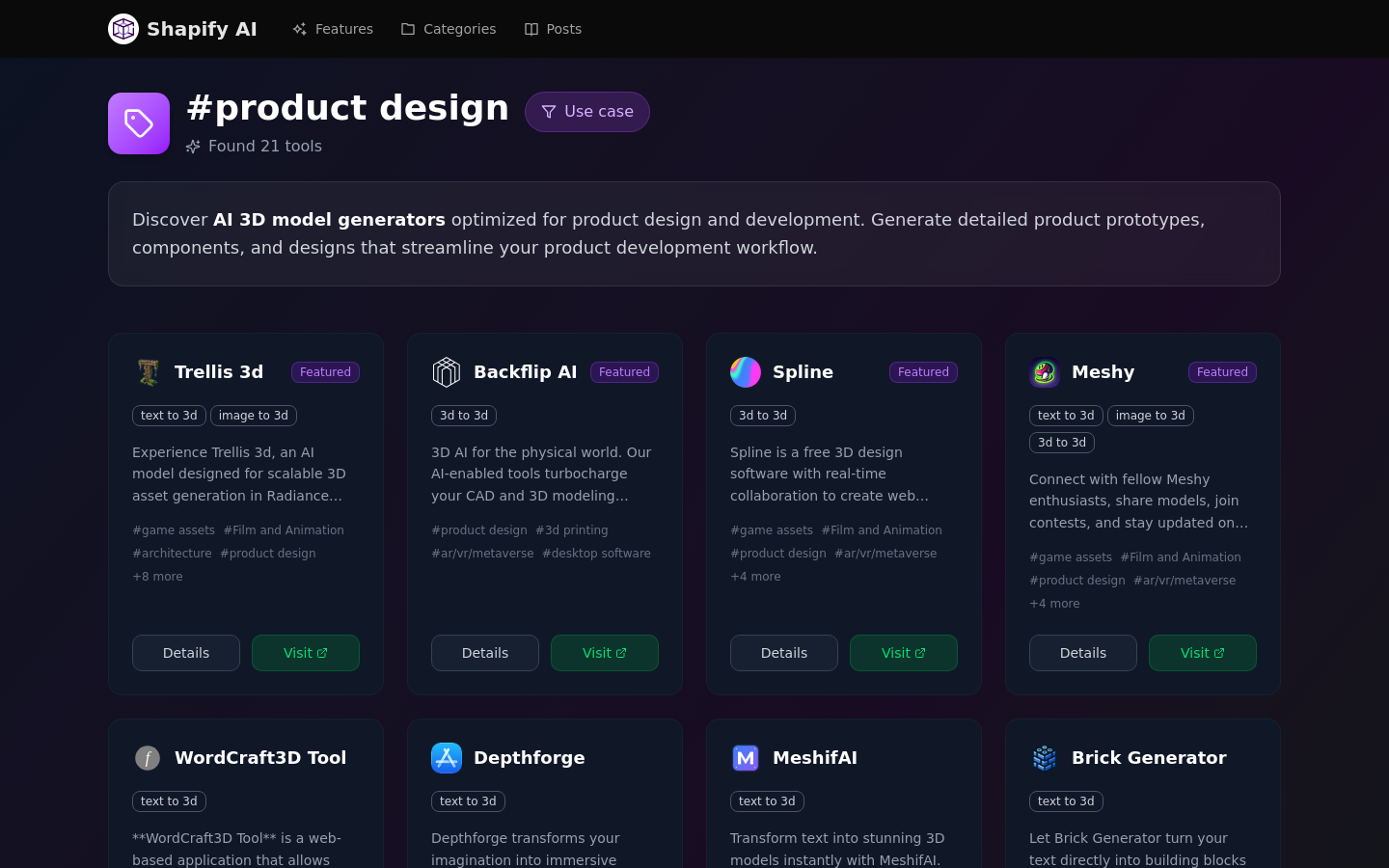Click #3d printing hashtag on Backflip AI
This screenshot has height=868, width=1389.
click(572, 530)
